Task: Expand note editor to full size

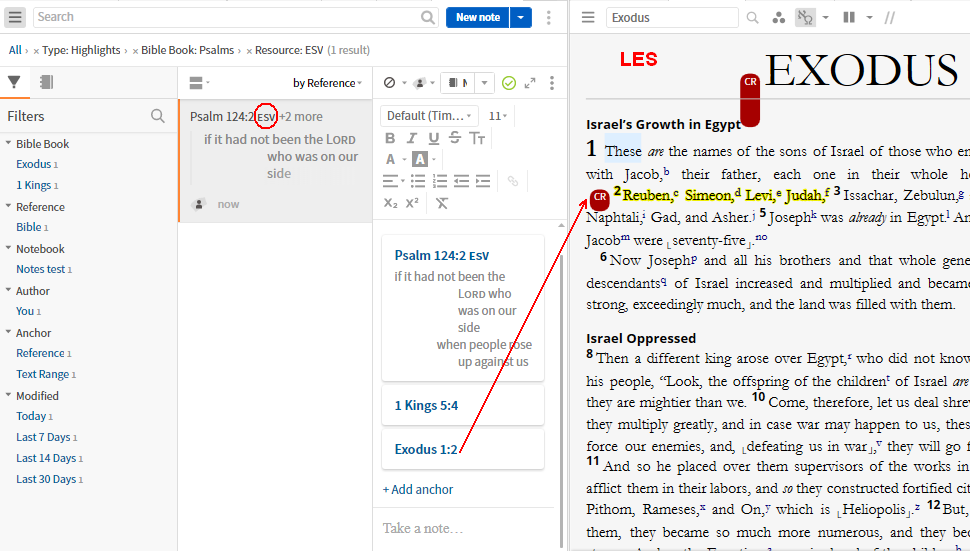Action: click(x=530, y=83)
